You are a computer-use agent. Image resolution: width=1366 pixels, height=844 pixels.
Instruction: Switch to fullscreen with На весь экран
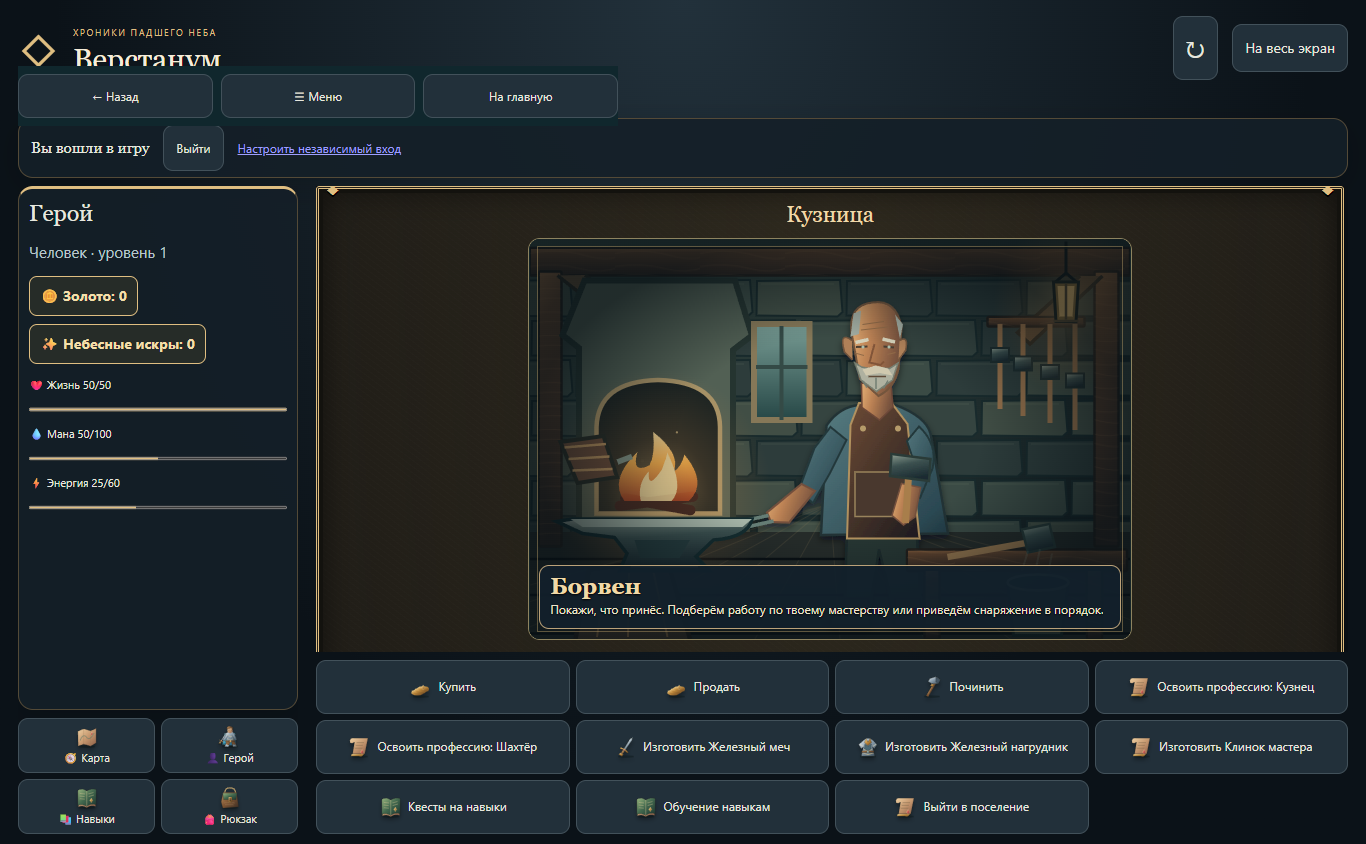click(x=1290, y=48)
